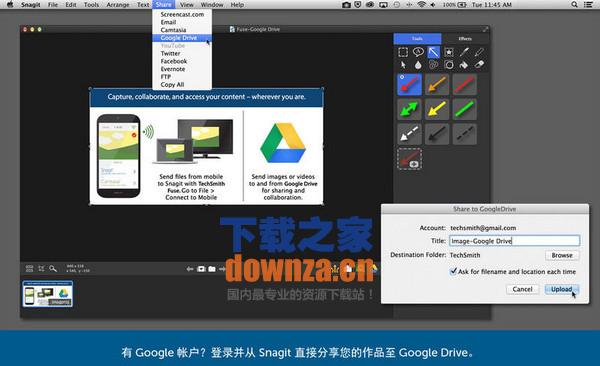Choose the red line style preset
Screen dimensions: 600x366
465,85
